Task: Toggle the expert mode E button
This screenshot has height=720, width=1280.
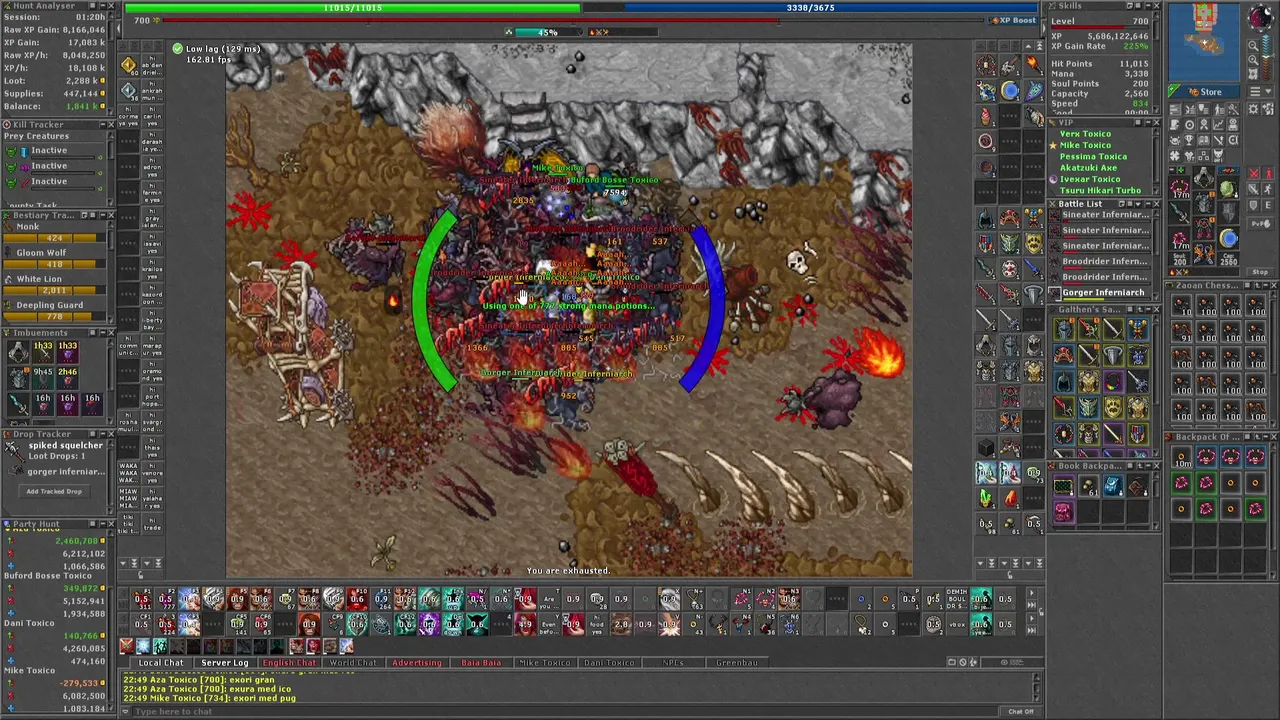Action: [x=1268, y=205]
